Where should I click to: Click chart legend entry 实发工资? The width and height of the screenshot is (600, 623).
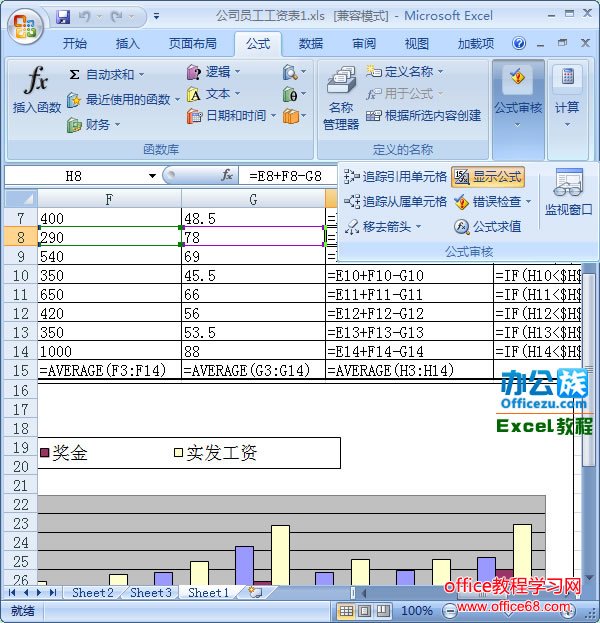216,453
